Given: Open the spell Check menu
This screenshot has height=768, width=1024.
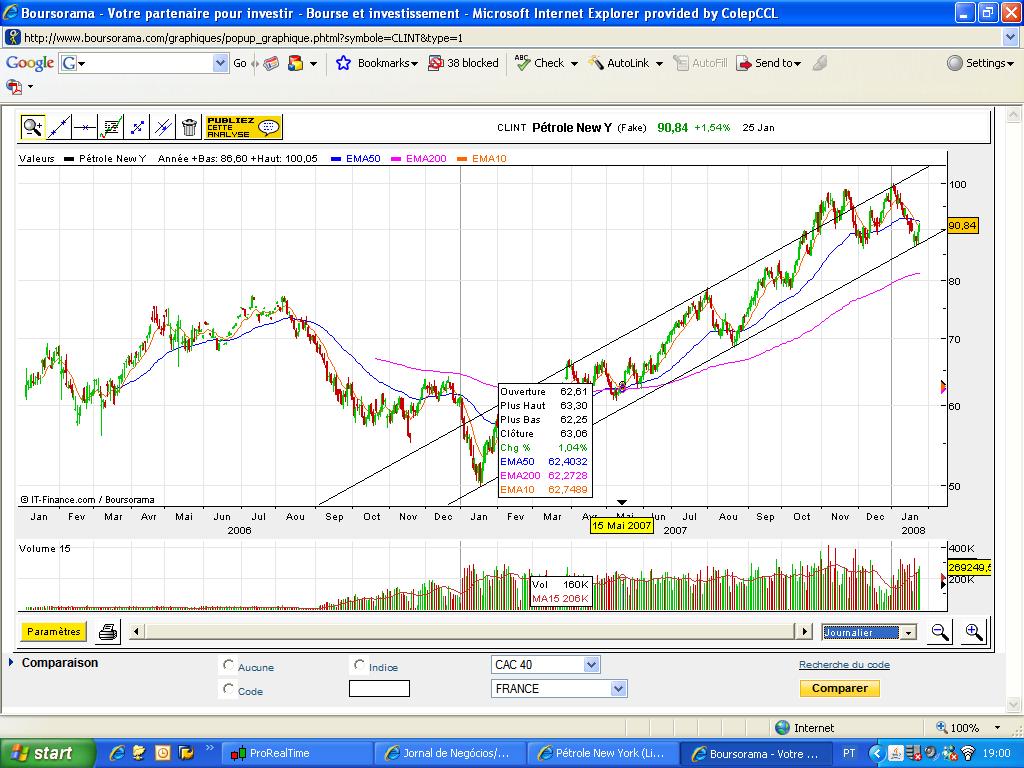Looking at the screenshot, I should 546,63.
